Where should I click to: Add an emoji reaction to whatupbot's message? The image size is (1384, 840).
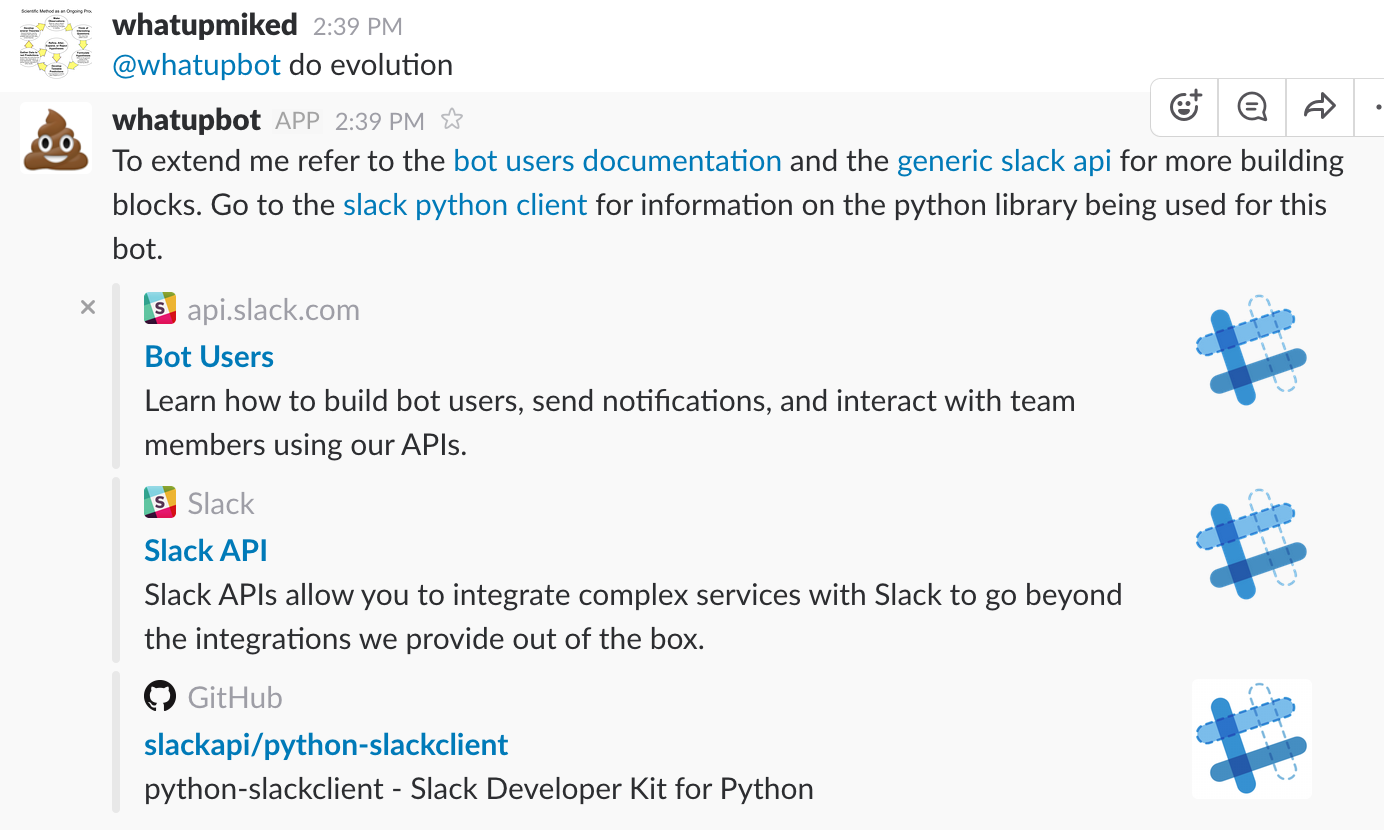click(x=1185, y=106)
